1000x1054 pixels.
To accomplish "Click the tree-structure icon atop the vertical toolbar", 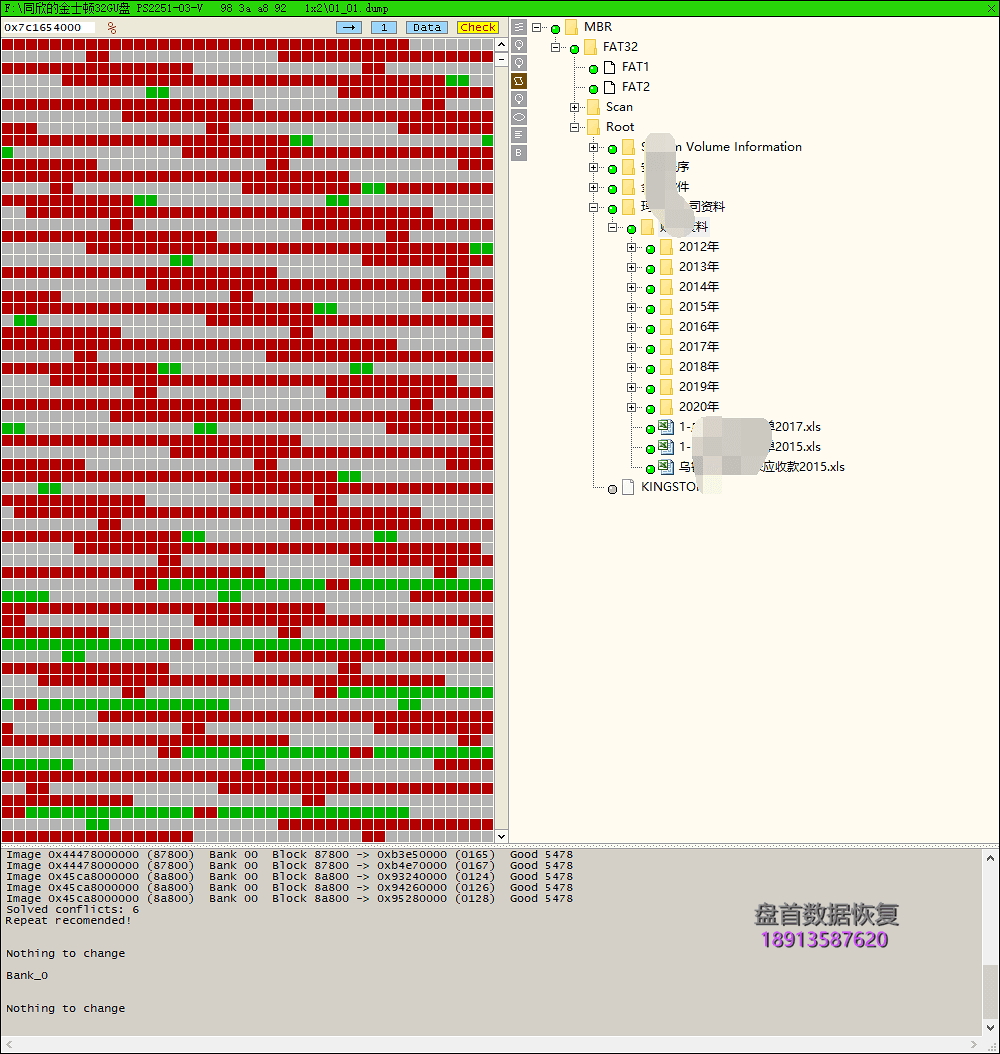I will pos(519,27).
